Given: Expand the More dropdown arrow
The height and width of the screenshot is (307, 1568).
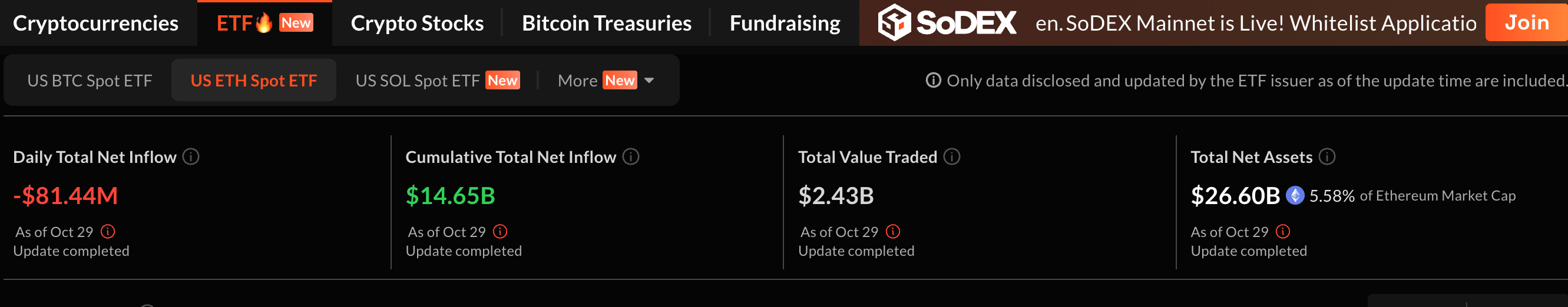Looking at the screenshot, I should (650, 80).
